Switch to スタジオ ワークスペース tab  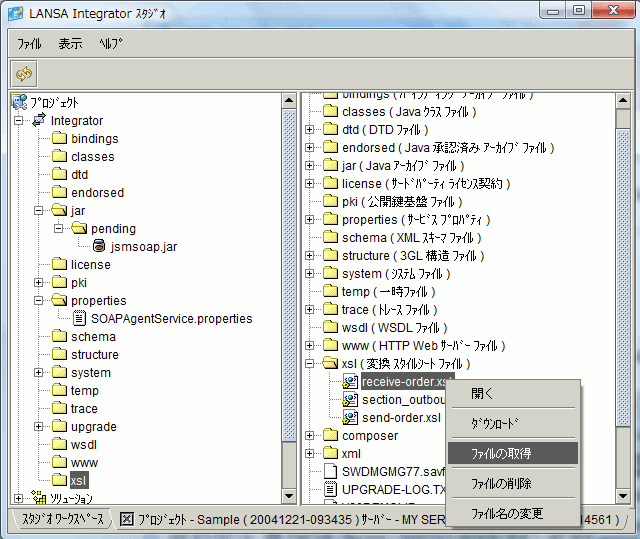point(62,519)
